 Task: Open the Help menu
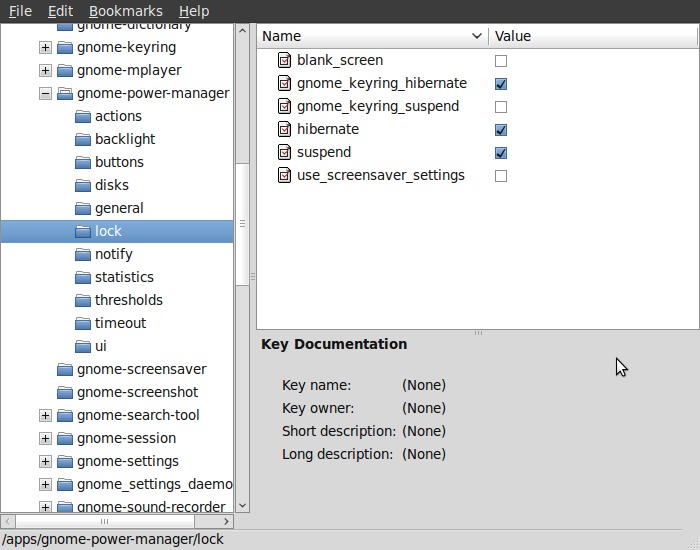tap(194, 11)
